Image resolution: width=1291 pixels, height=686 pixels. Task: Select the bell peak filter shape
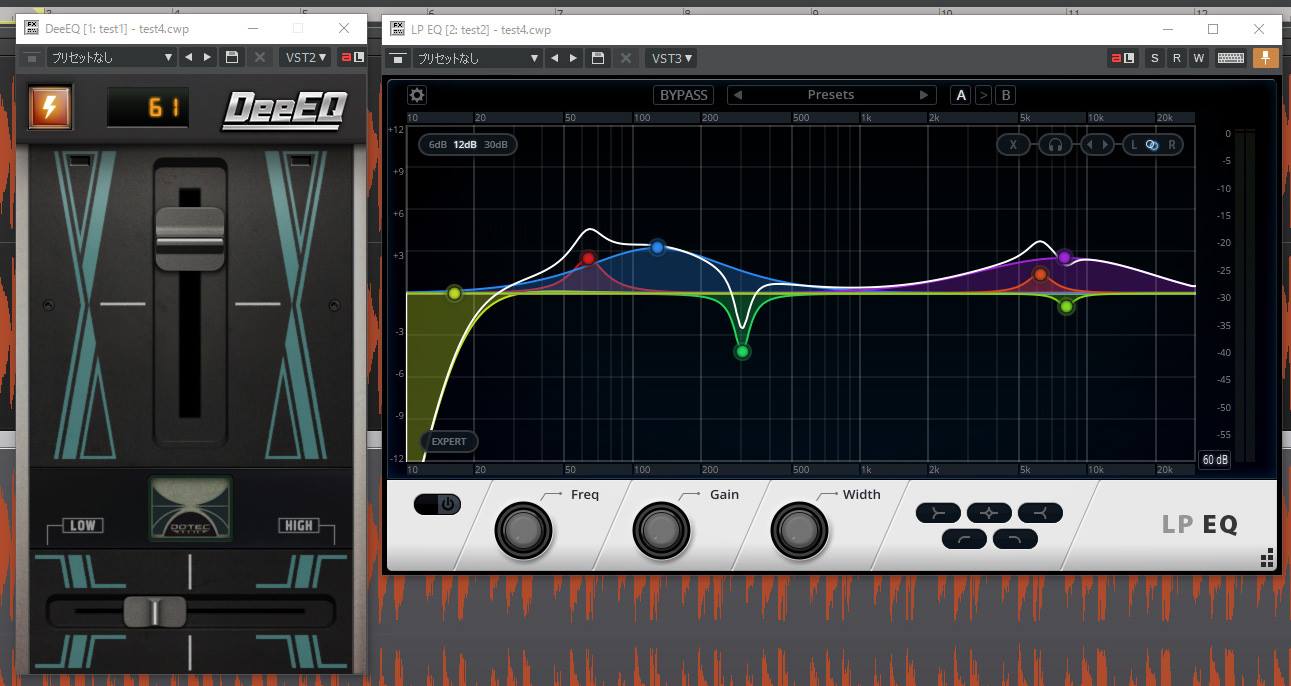989,513
